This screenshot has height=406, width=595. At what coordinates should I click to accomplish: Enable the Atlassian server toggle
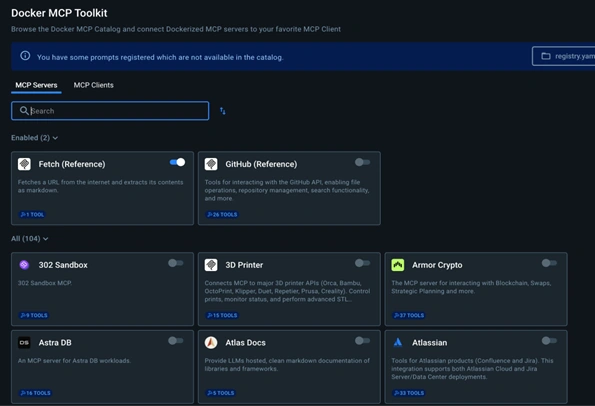pos(549,341)
